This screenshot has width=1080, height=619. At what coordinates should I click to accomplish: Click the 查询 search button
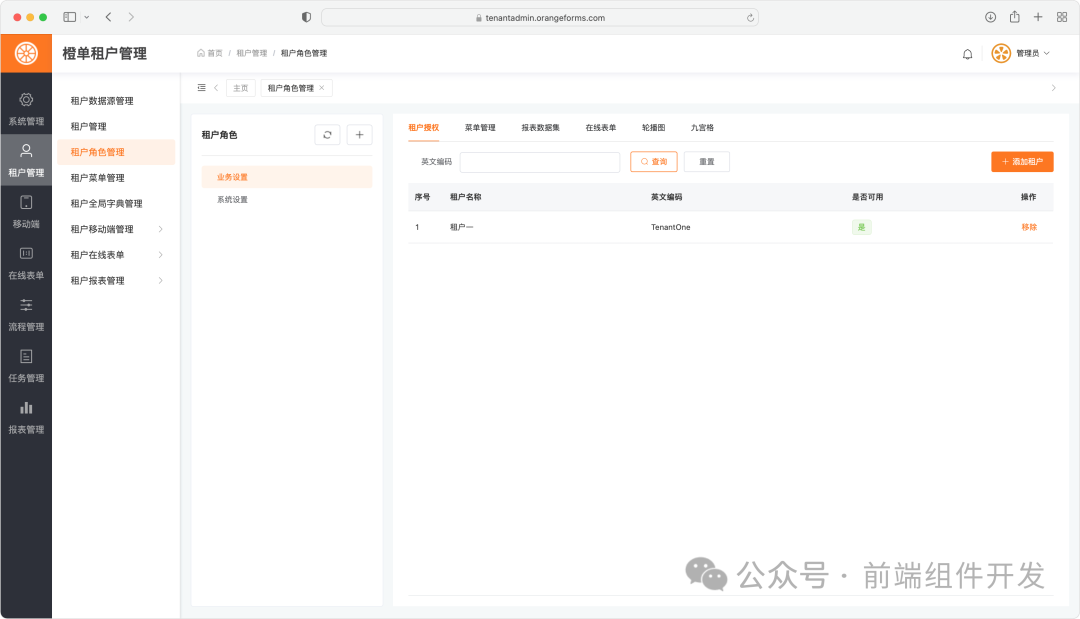[653, 161]
